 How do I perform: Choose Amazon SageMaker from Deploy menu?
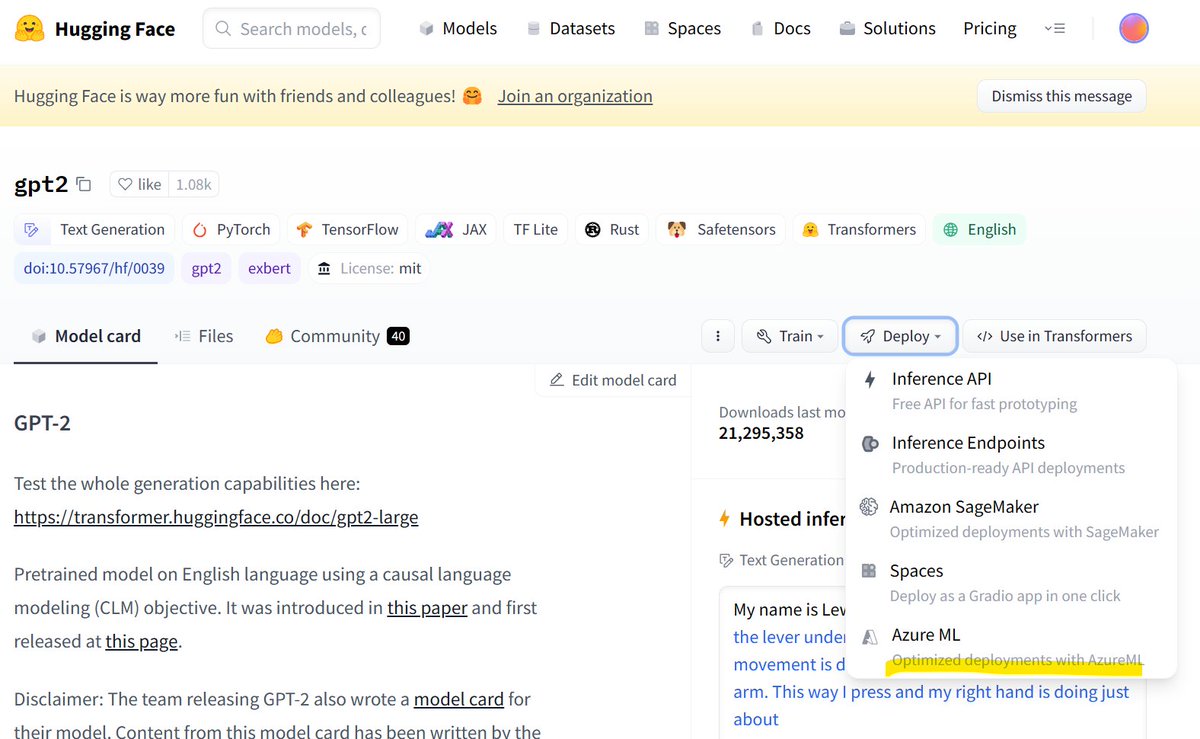coord(1011,518)
